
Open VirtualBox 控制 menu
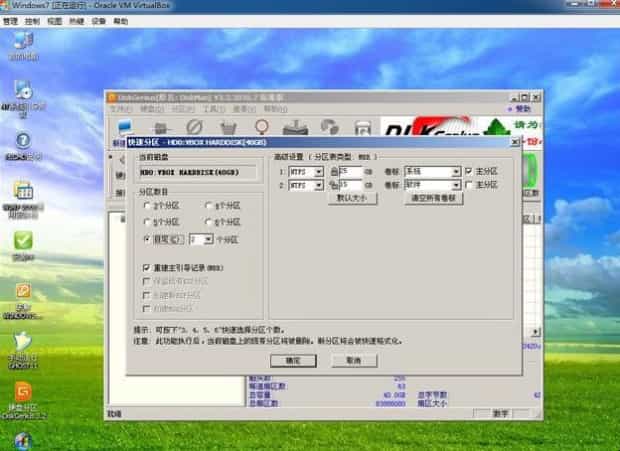[x=32, y=21]
